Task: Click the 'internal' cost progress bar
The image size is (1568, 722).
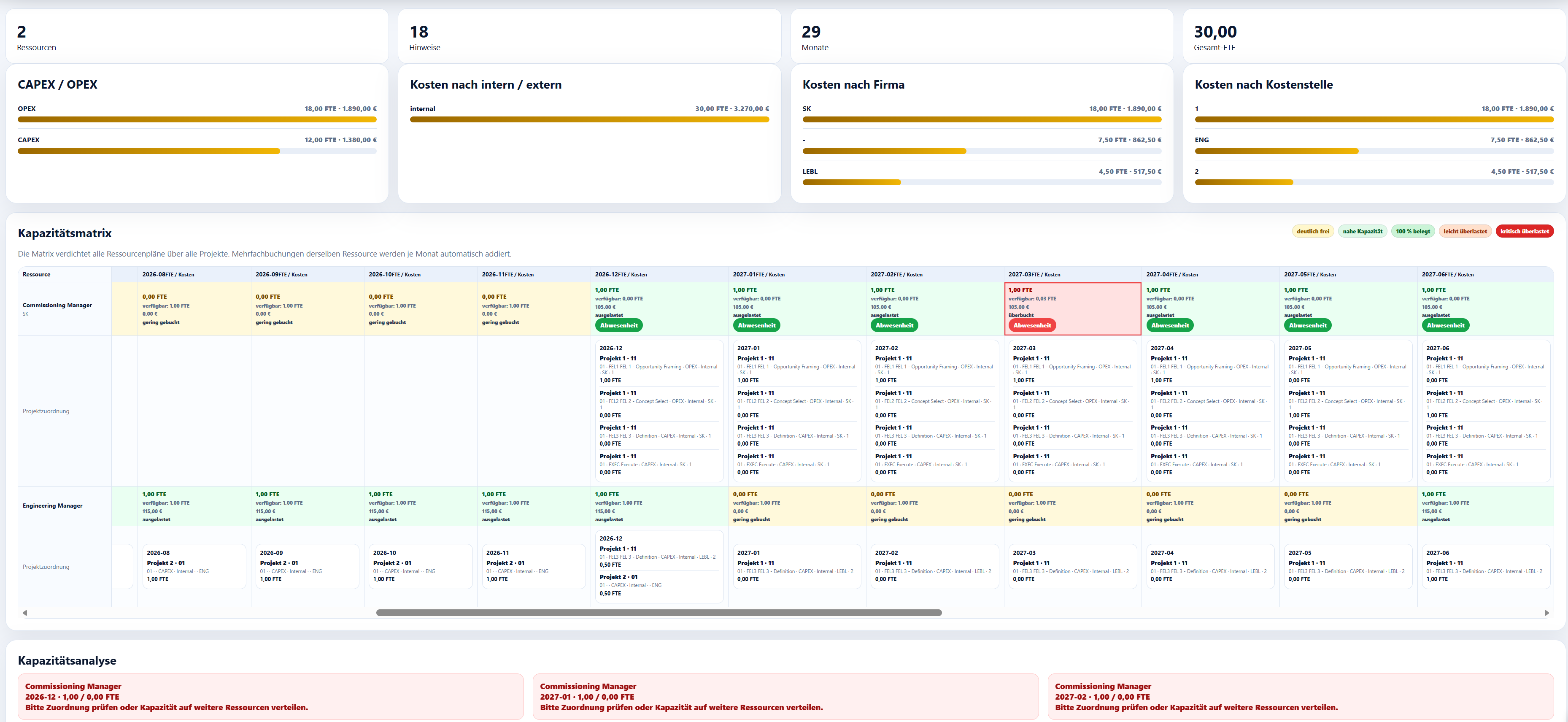Action: (x=589, y=119)
